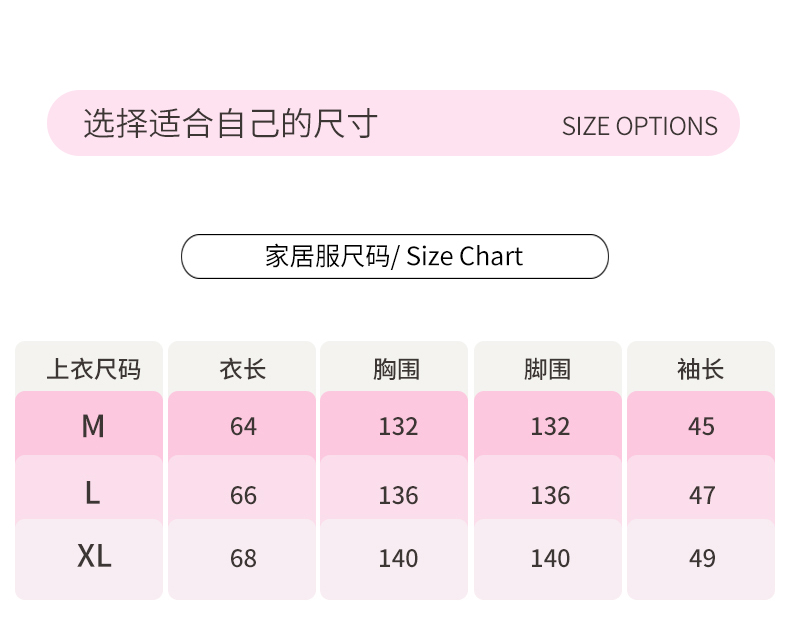Image resolution: width=790 pixels, height=635 pixels.
Task: Pick the XL size row label
Action: (94, 557)
